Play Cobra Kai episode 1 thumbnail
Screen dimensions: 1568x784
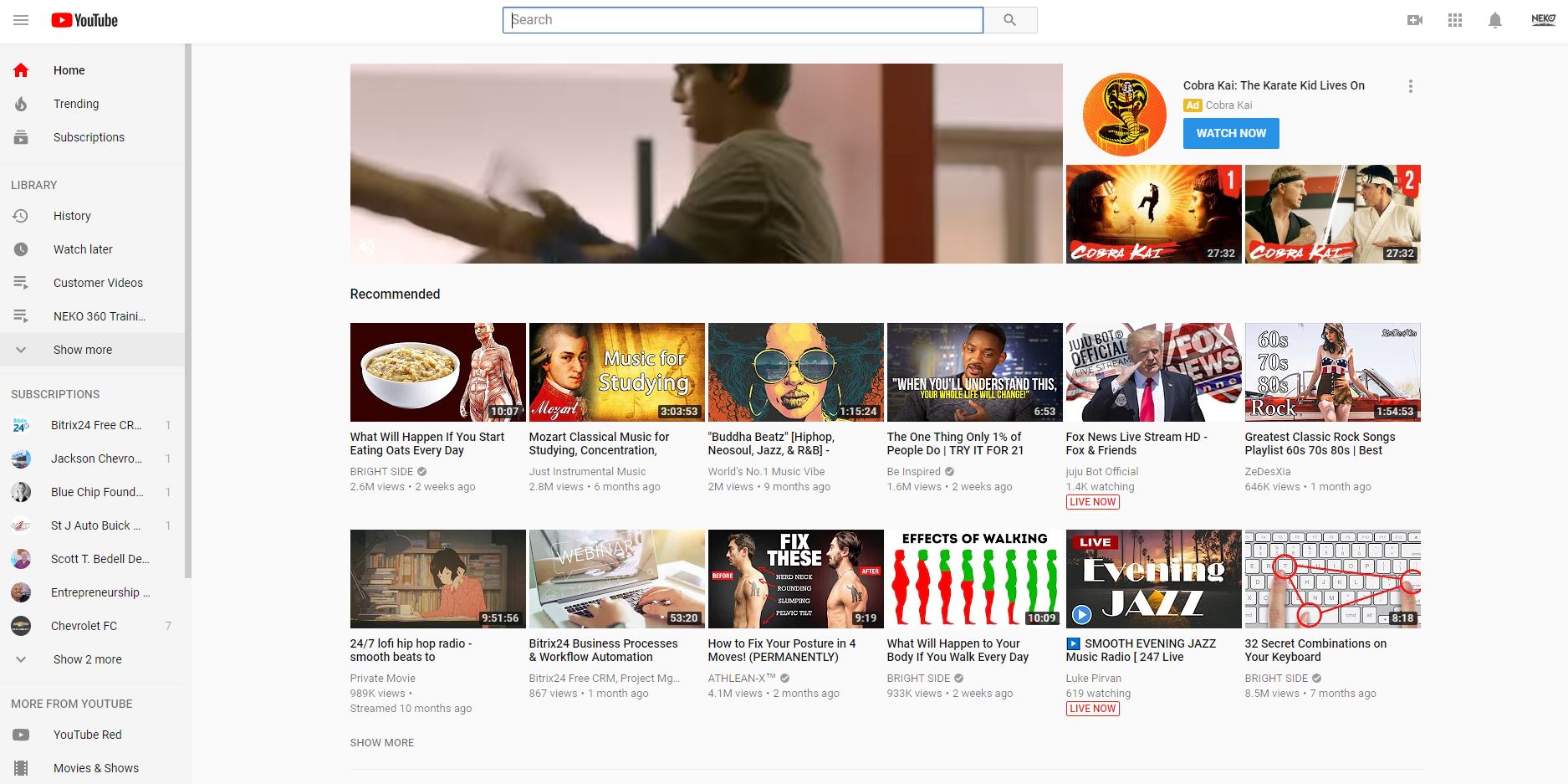click(x=1153, y=214)
